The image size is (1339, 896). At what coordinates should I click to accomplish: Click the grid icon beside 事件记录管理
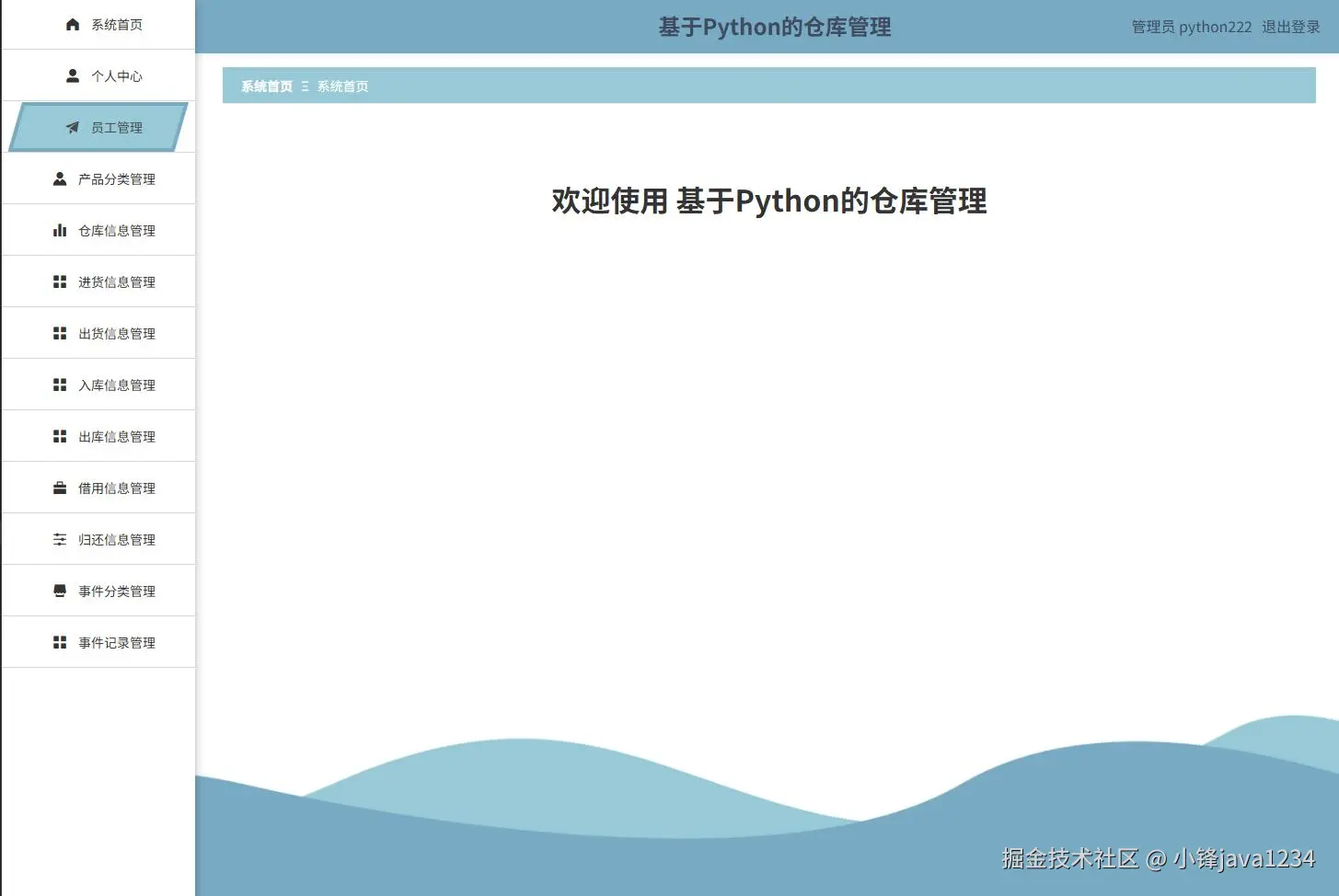pos(60,643)
